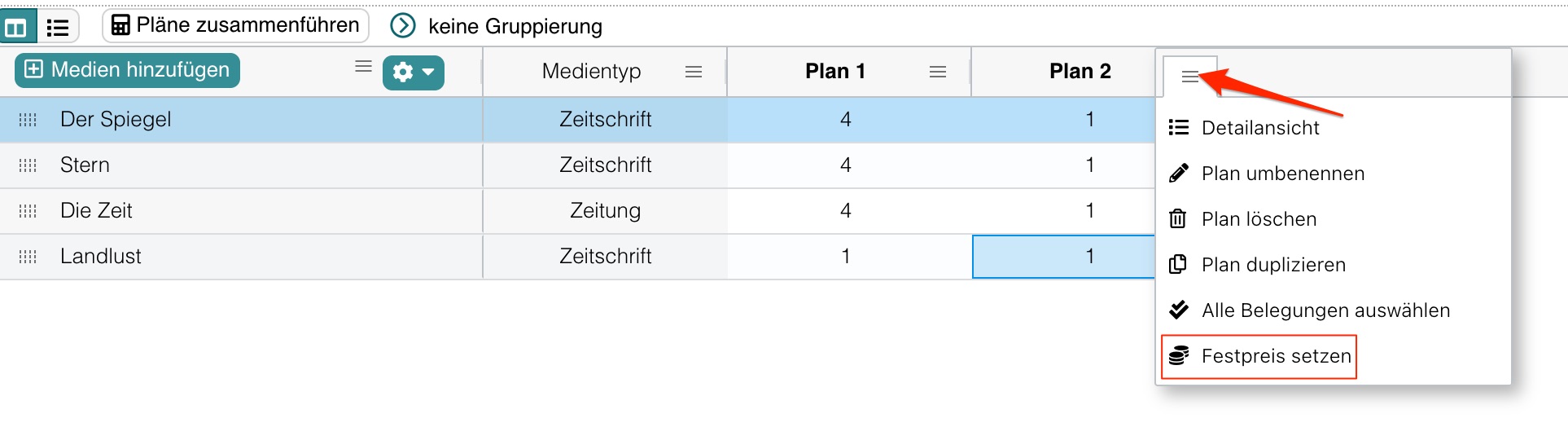Click Medien hinzufügen button
The image size is (1568, 427).
127,70
